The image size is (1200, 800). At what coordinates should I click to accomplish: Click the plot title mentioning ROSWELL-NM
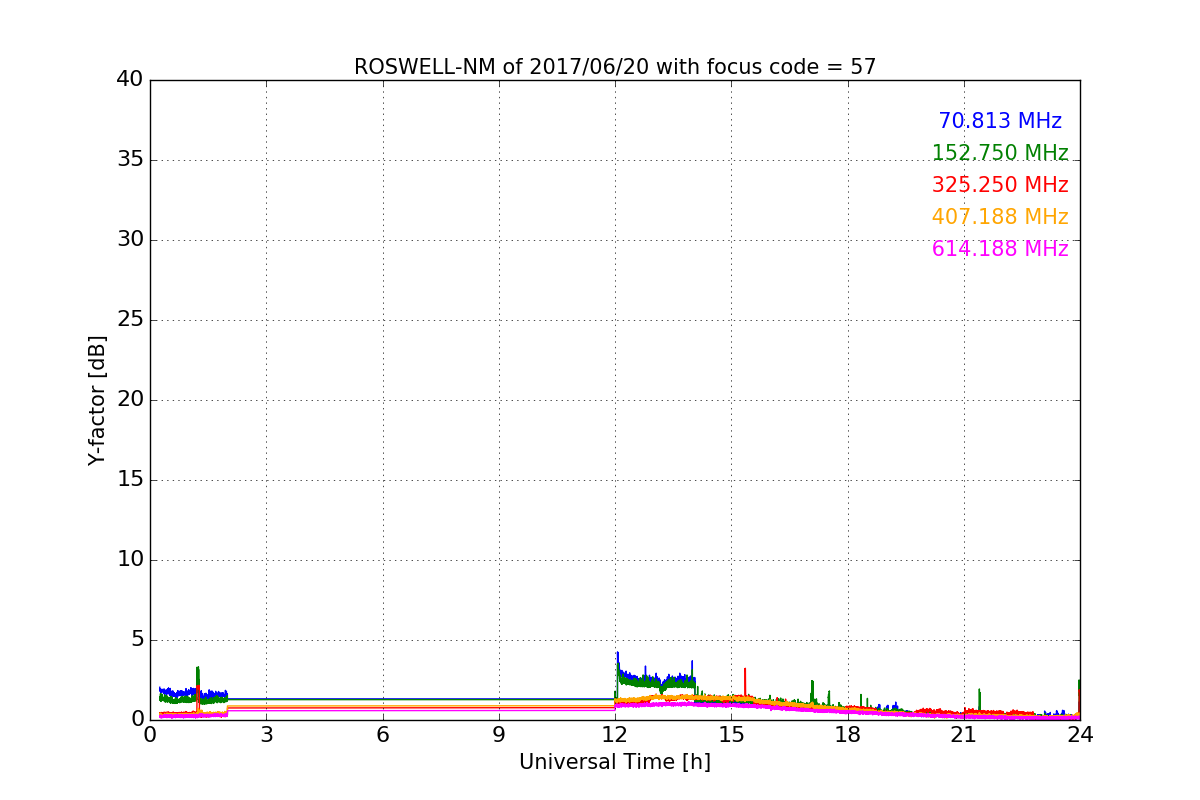click(615, 67)
